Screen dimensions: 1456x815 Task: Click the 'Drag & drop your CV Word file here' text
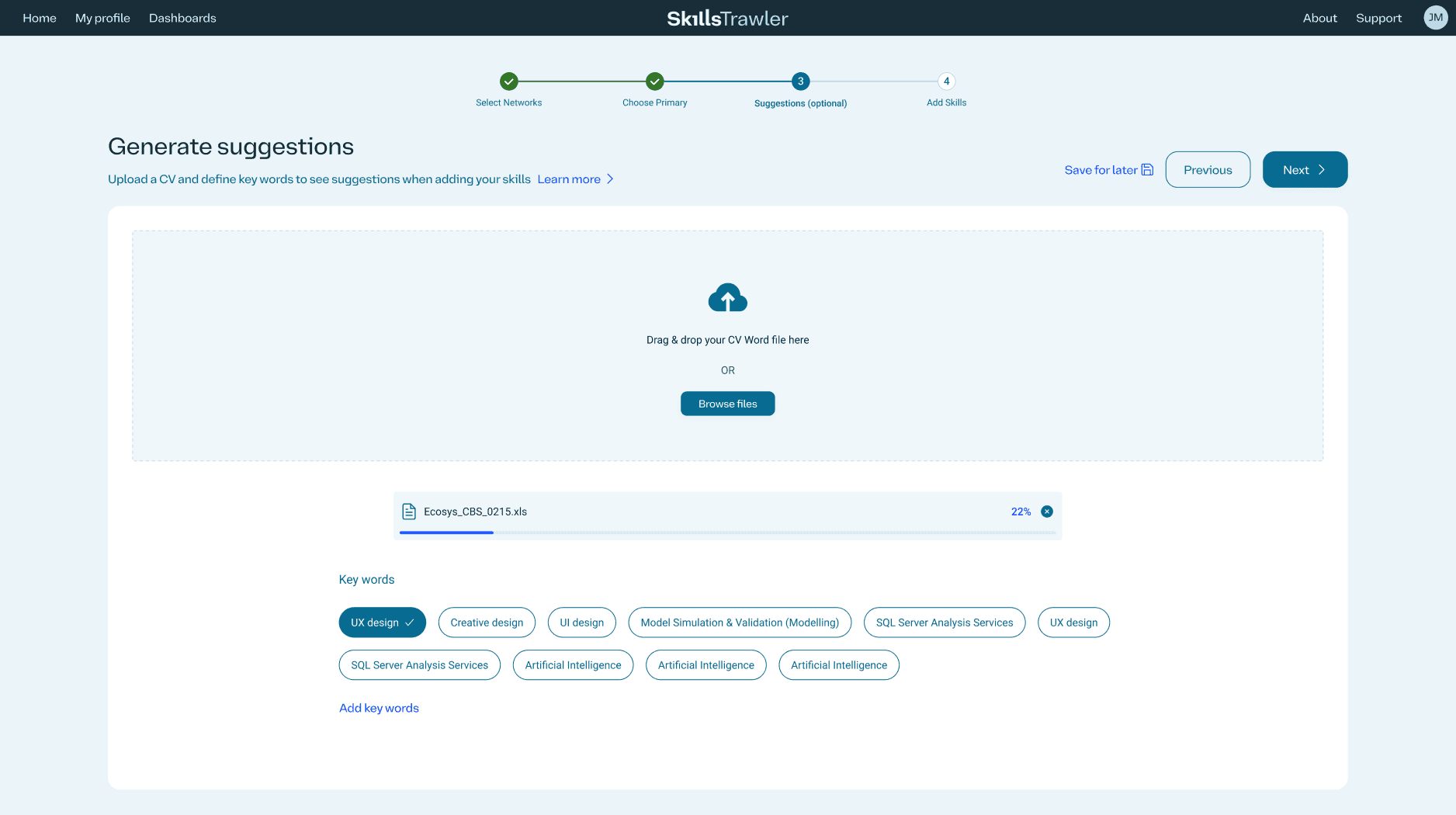coord(727,340)
